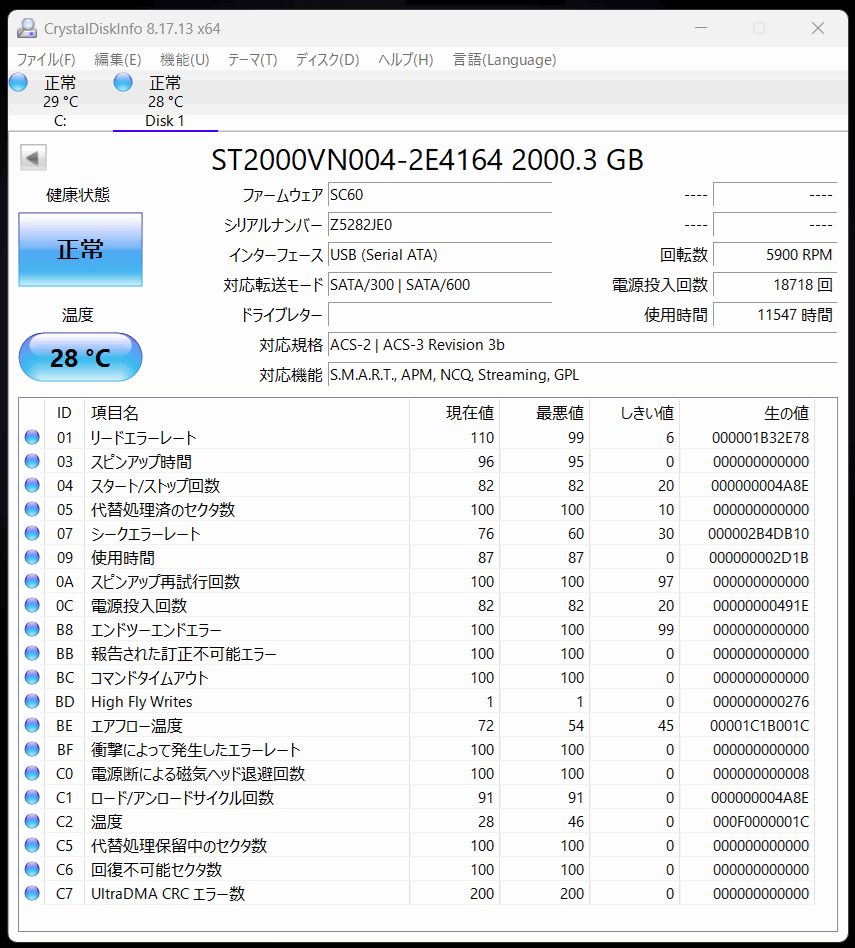Open the テーマ(T) menu
Screen dimensions: 855x948
pos(252,60)
